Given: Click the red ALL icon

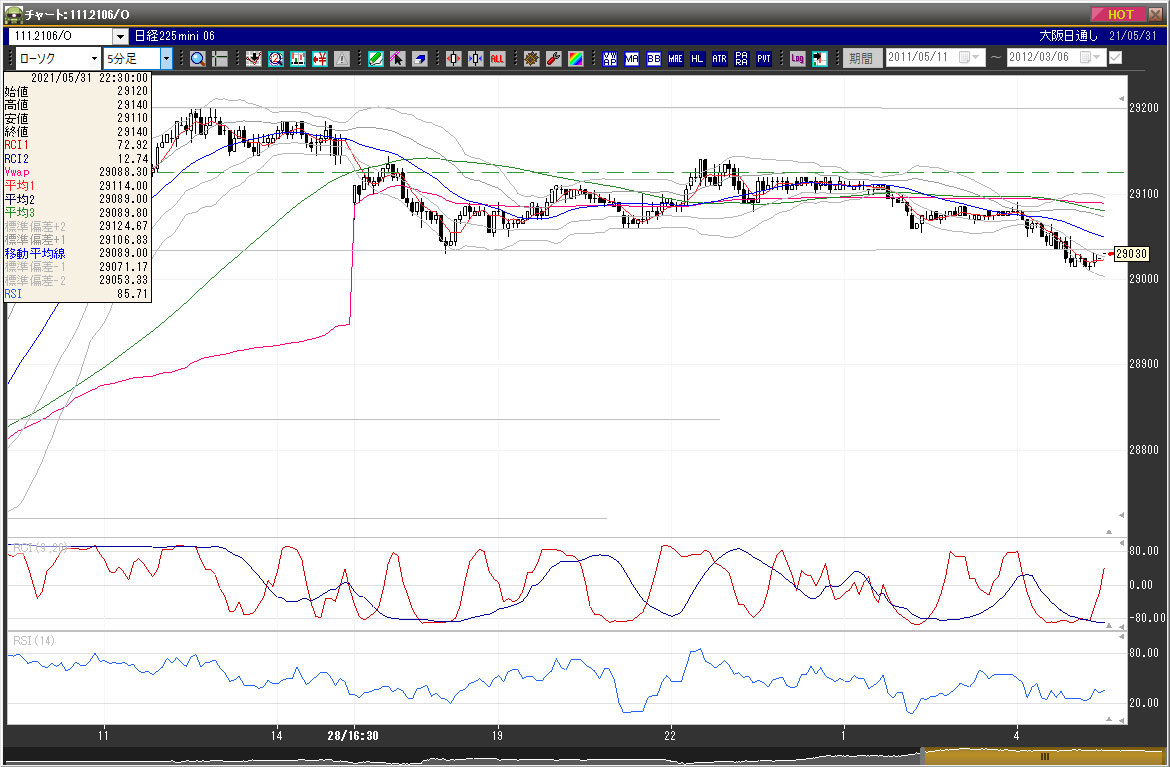Looking at the screenshot, I should pos(497,58).
